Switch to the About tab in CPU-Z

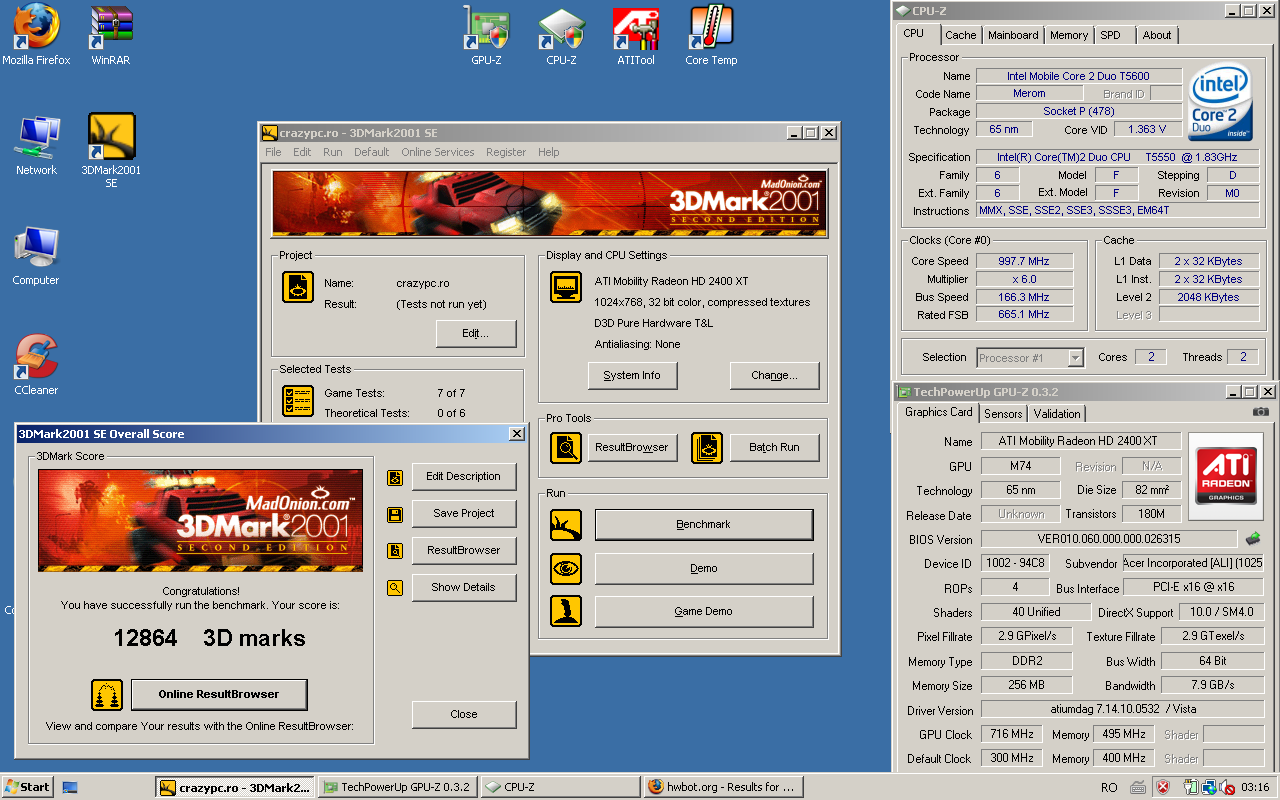[1157, 35]
